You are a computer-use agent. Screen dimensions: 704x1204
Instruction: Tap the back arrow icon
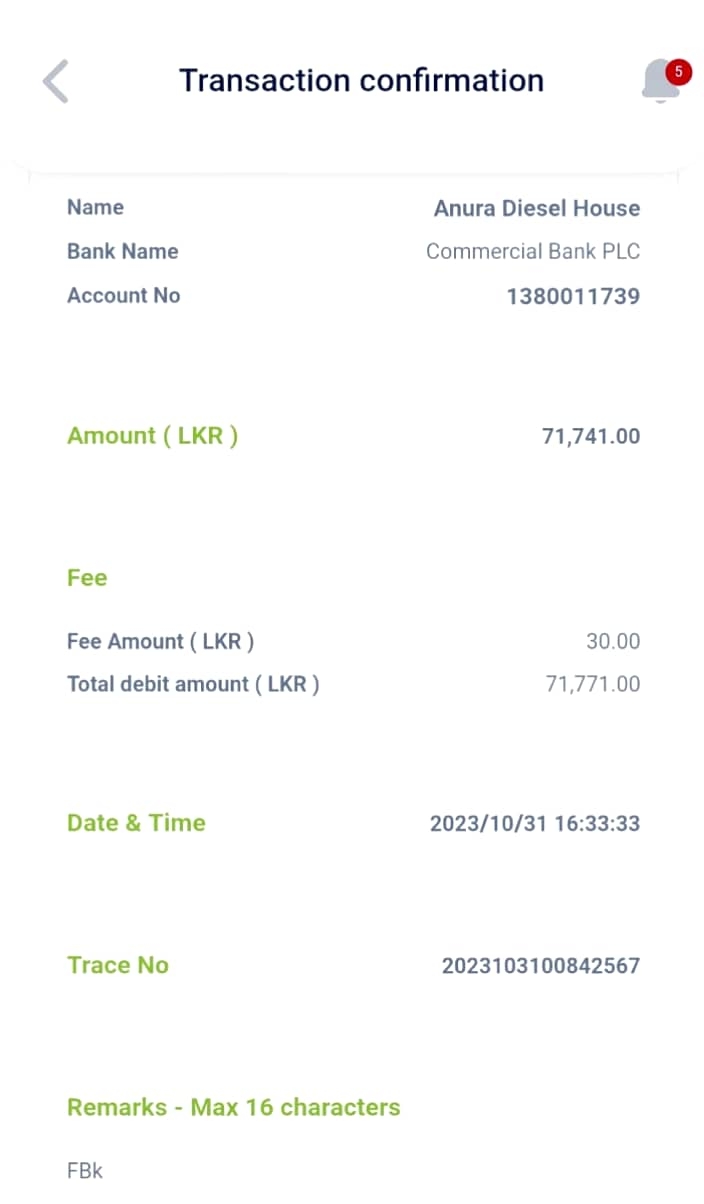[56, 81]
